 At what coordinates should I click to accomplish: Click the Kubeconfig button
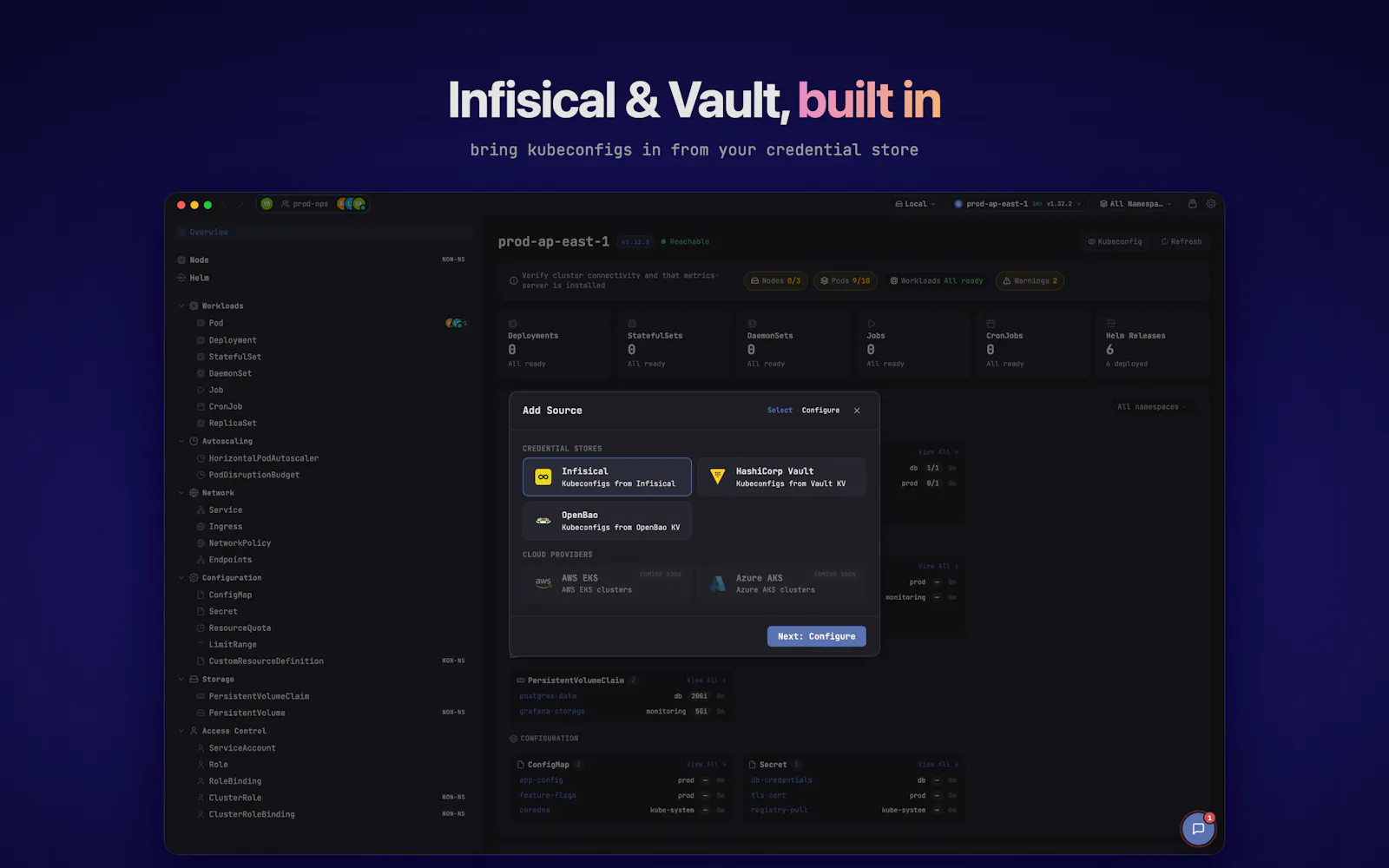point(1115,242)
